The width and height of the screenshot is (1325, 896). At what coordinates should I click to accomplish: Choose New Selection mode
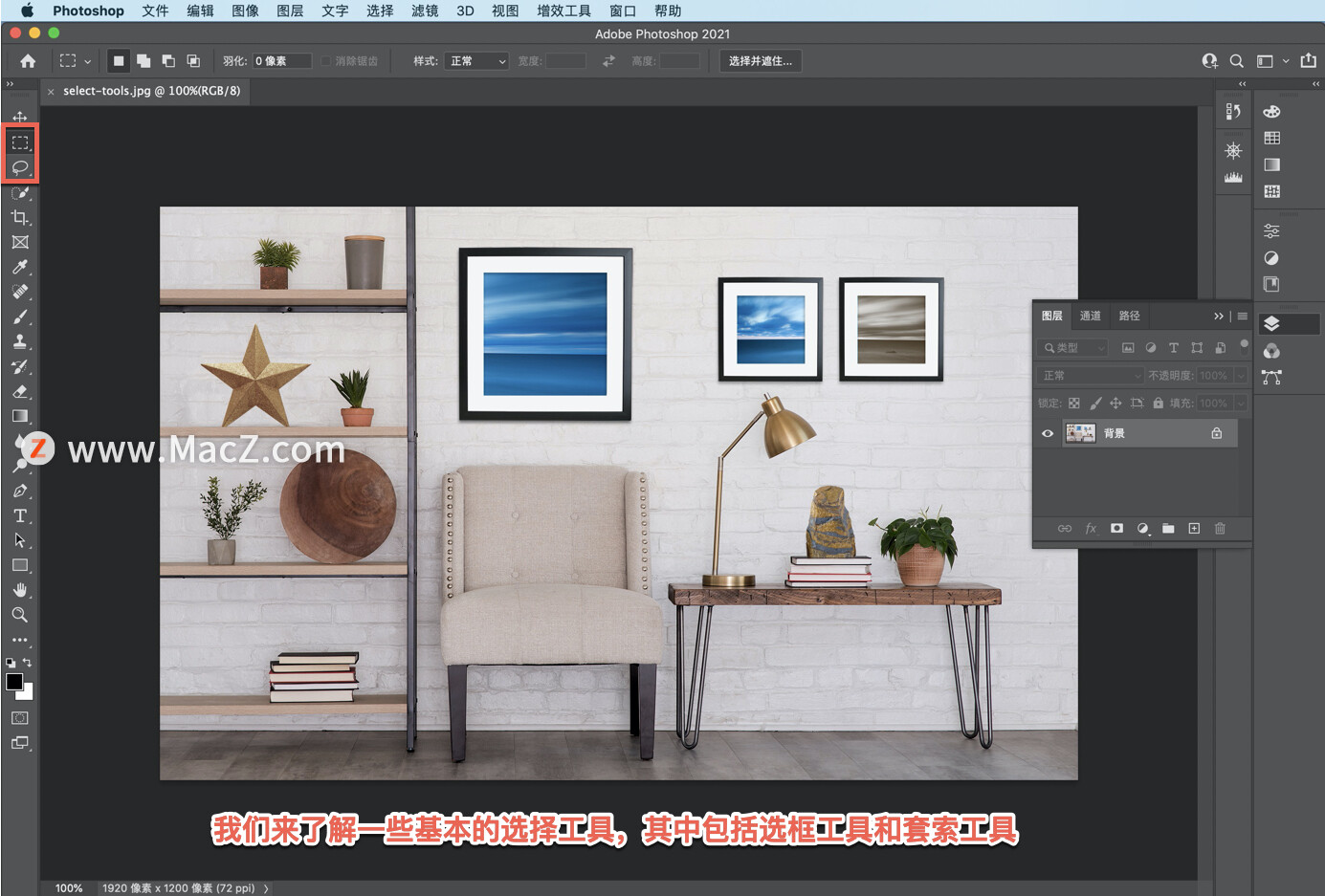point(119,61)
